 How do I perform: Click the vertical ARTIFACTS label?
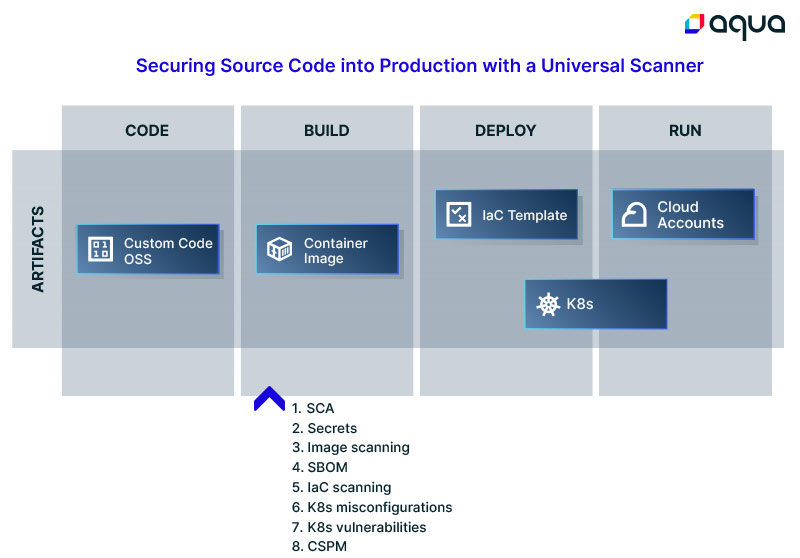tap(38, 249)
